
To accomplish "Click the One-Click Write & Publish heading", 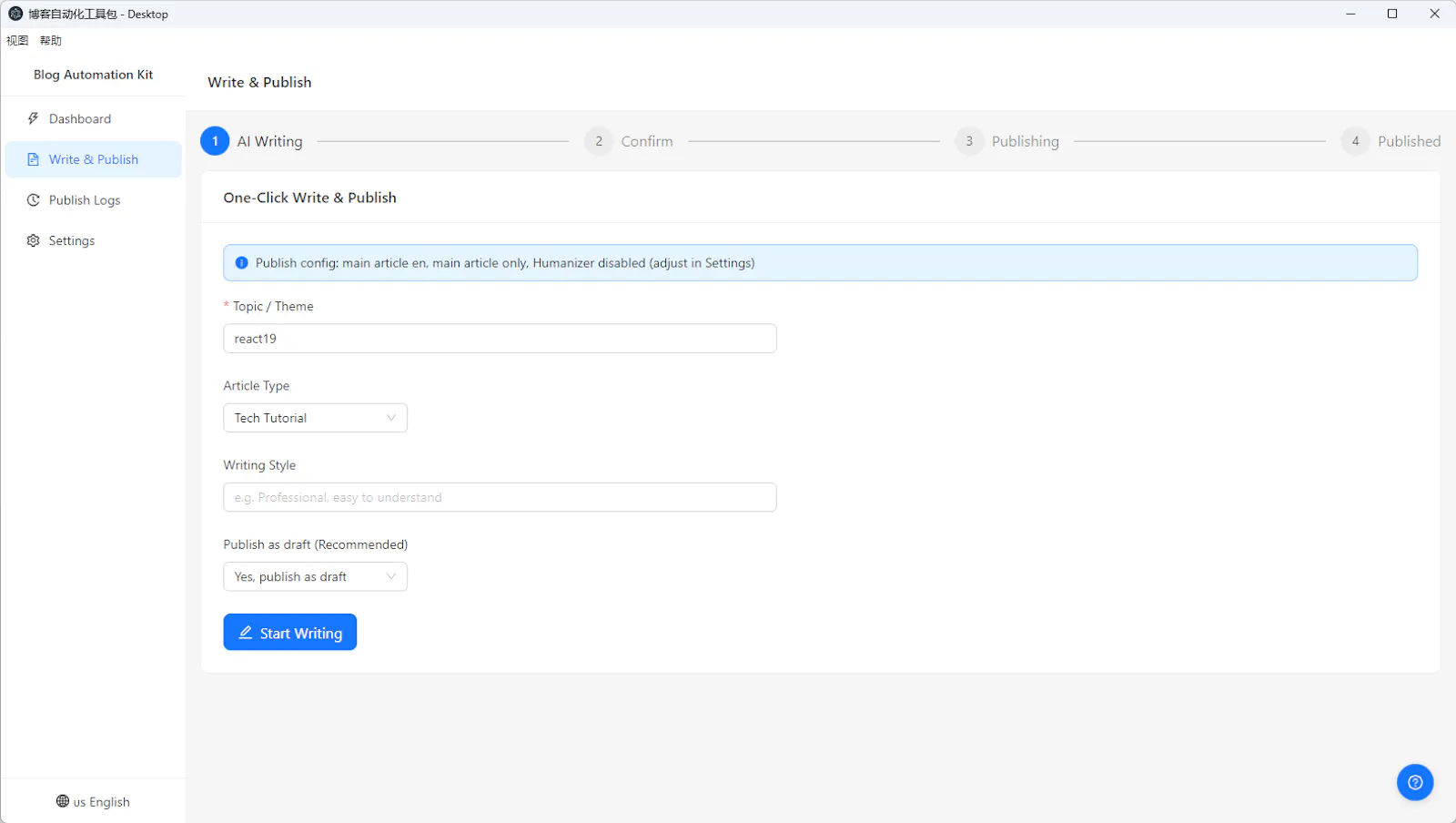I will (x=310, y=198).
